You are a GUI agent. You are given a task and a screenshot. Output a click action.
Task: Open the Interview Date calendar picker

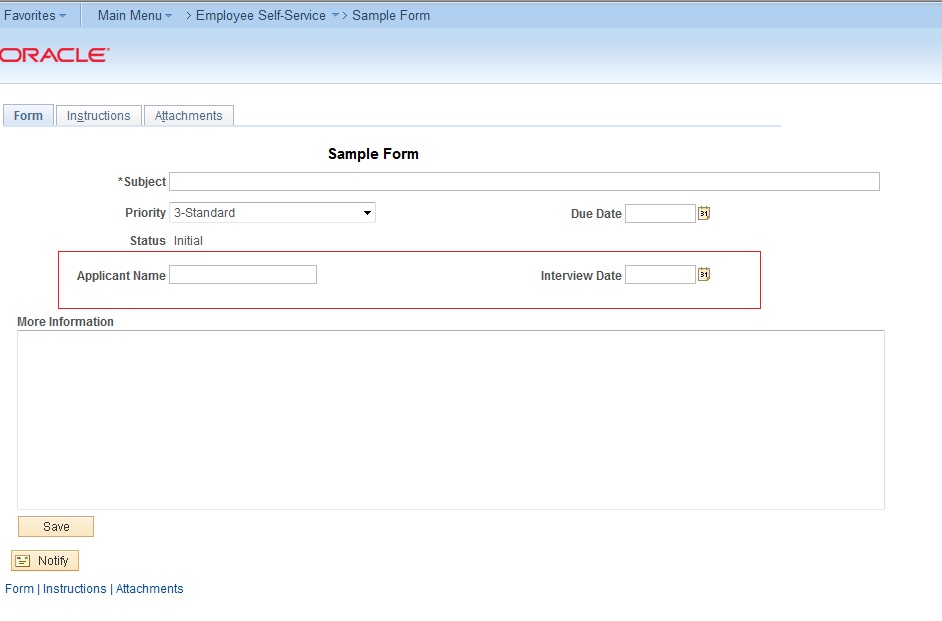pos(702,274)
